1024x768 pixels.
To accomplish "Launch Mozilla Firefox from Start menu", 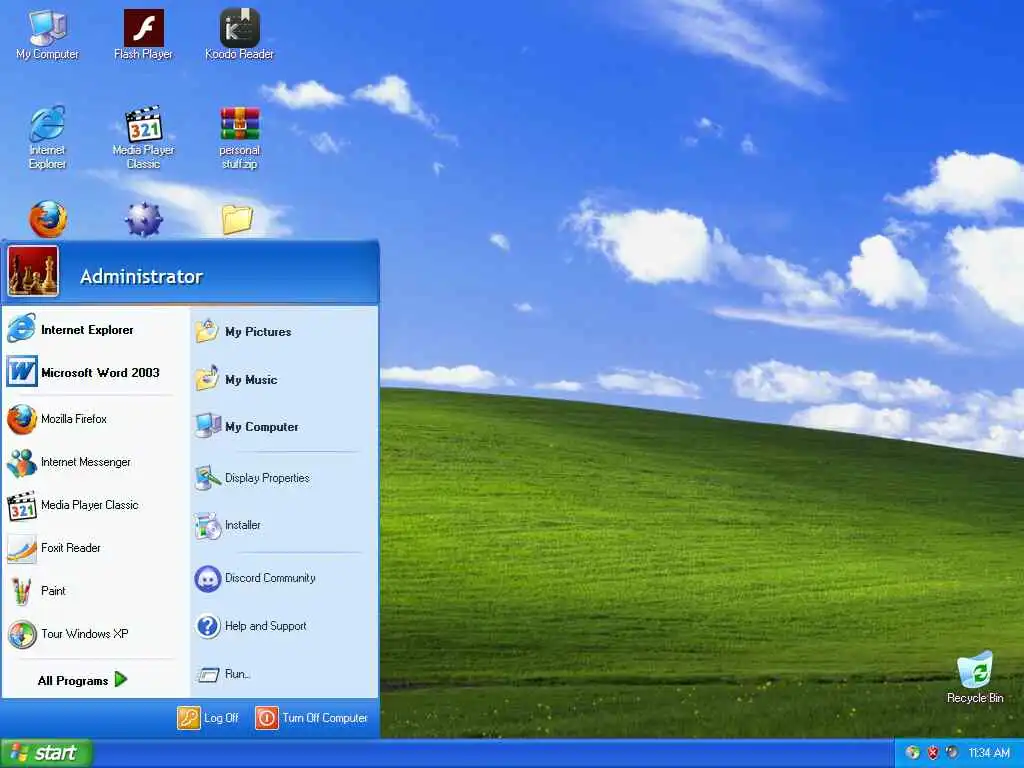I will click(x=88, y=419).
